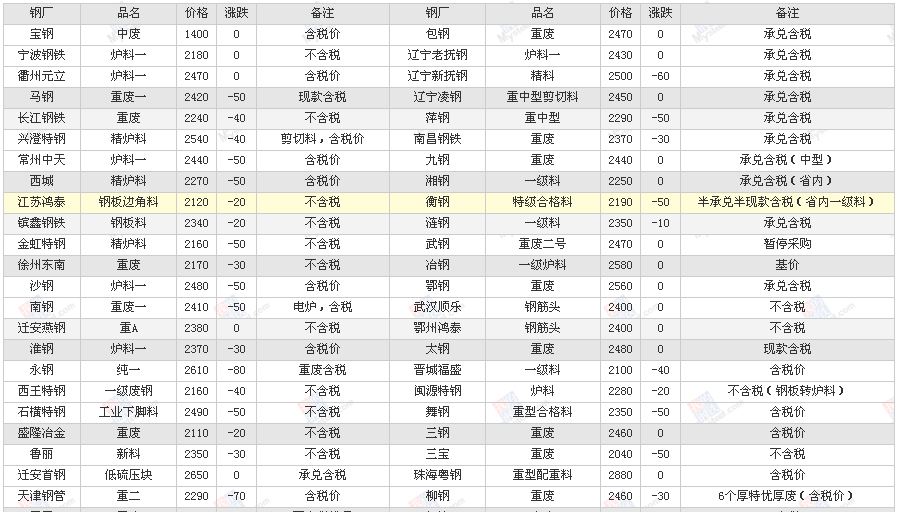Click the 宝钢 steel mill cell
This screenshot has width=898, height=512.
41,34
